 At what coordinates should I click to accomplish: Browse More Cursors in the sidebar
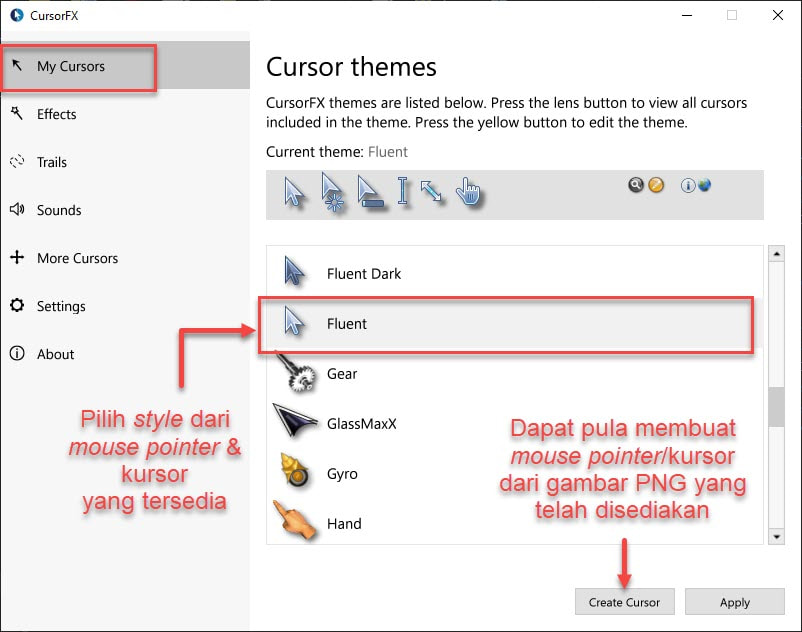pos(125,258)
